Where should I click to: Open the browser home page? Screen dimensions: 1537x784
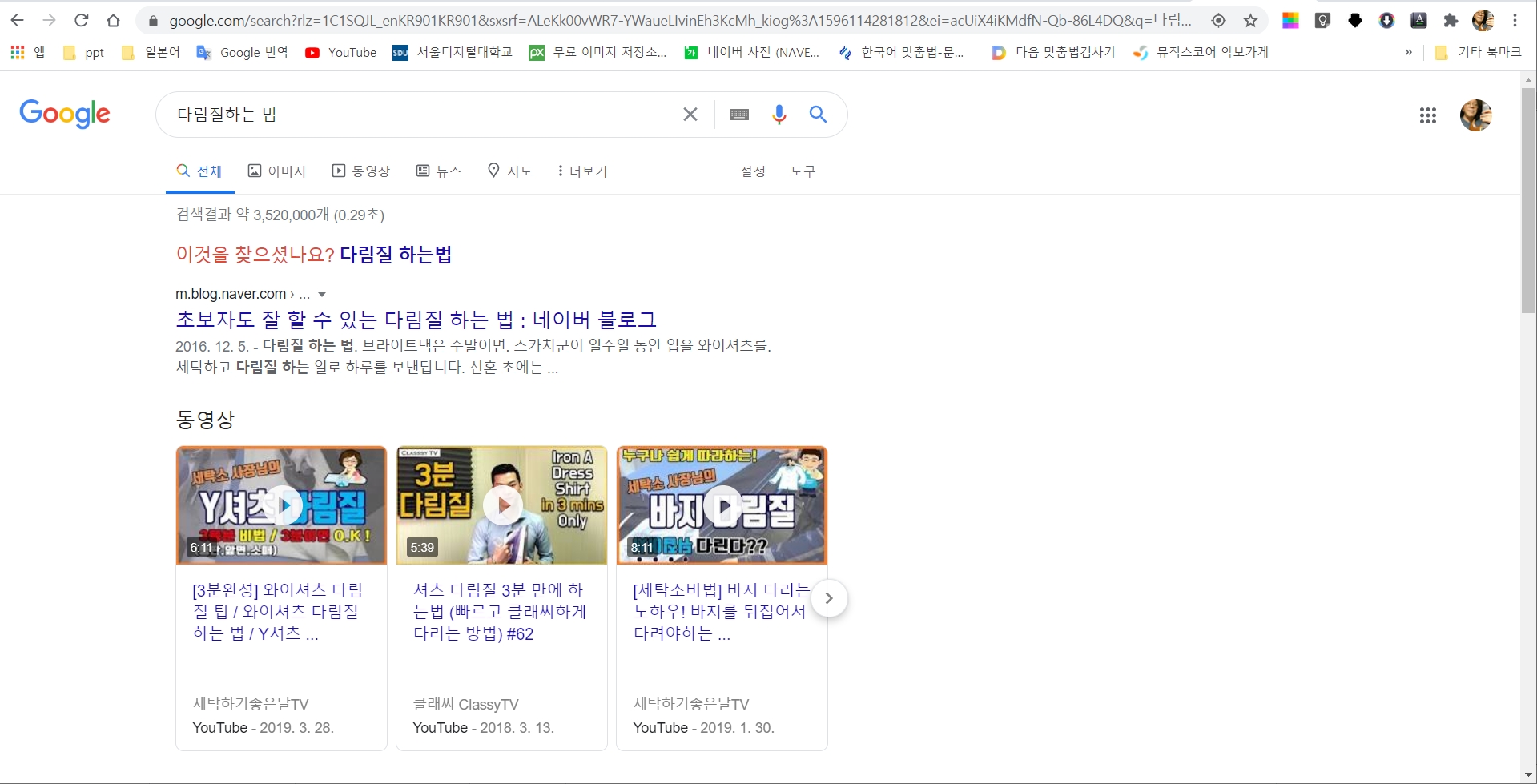coord(113,21)
